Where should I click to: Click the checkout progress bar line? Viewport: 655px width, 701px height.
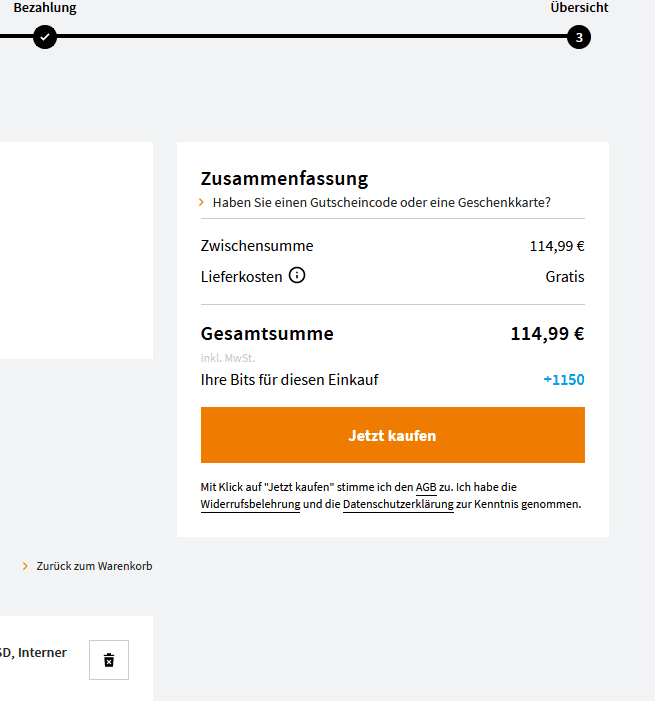tap(312, 36)
